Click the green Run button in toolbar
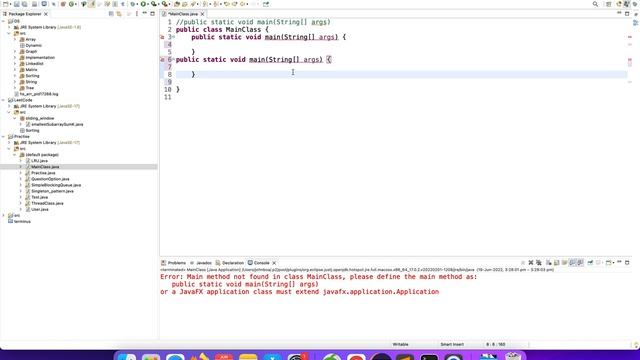The image size is (640, 360). (143, 4)
